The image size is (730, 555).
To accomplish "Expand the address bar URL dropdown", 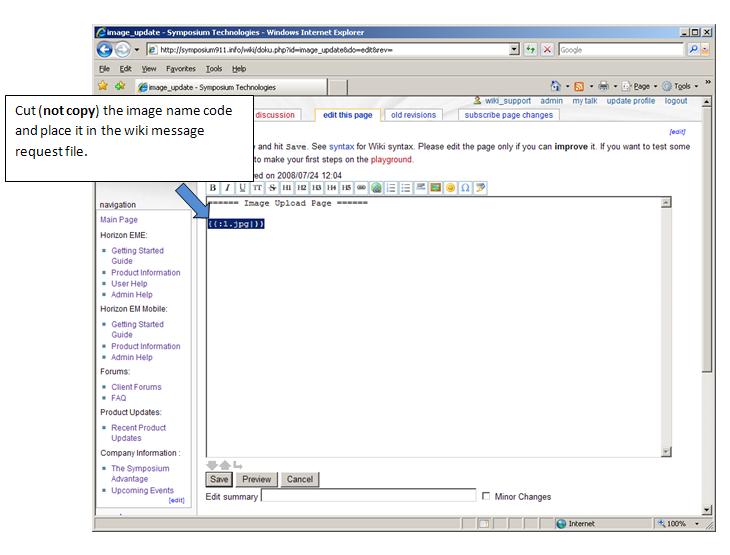I will coord(514,49).
